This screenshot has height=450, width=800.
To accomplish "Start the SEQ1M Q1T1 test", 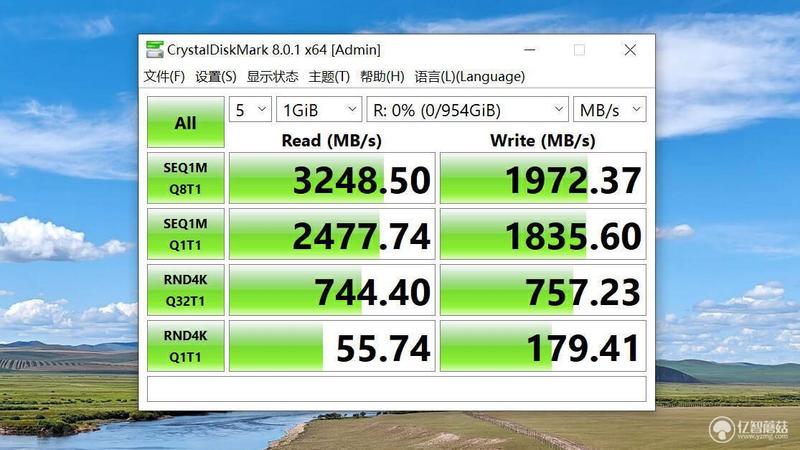I will 186,234.
